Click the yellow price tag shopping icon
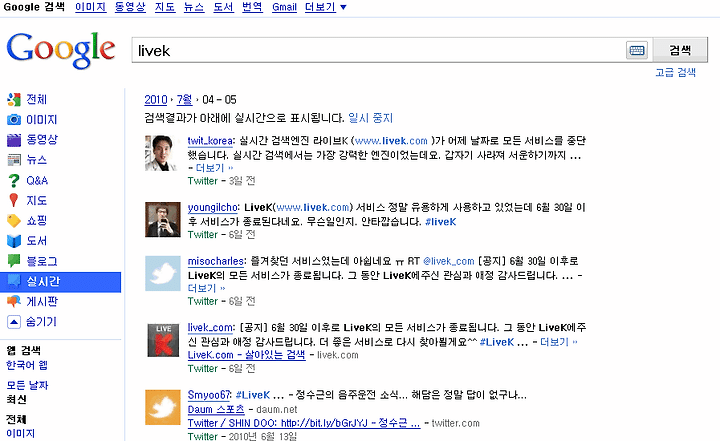Image resolution: width=720 pixels, height=441 pixels. pyautogui.click(x=14, y=220)
